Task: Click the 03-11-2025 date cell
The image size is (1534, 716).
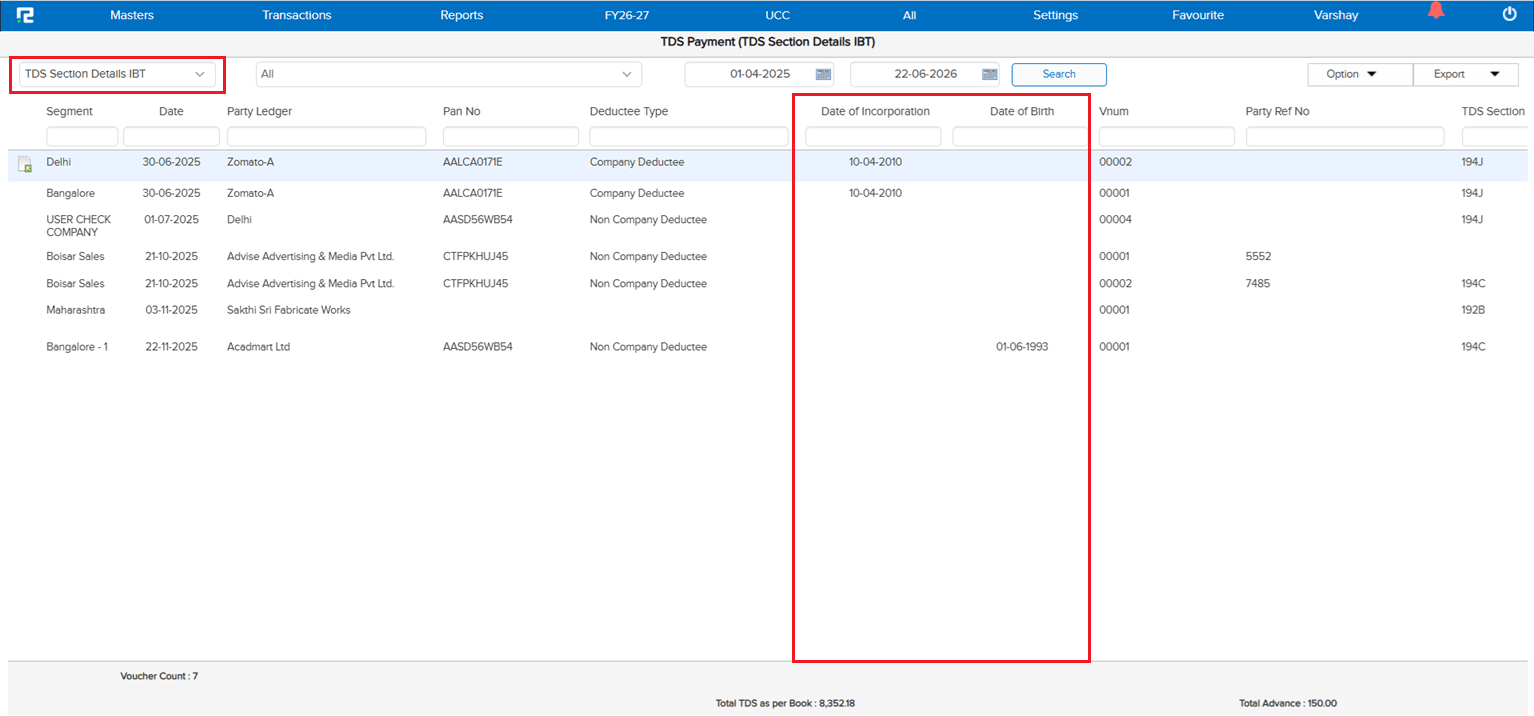Action: [x=171, y=310]
